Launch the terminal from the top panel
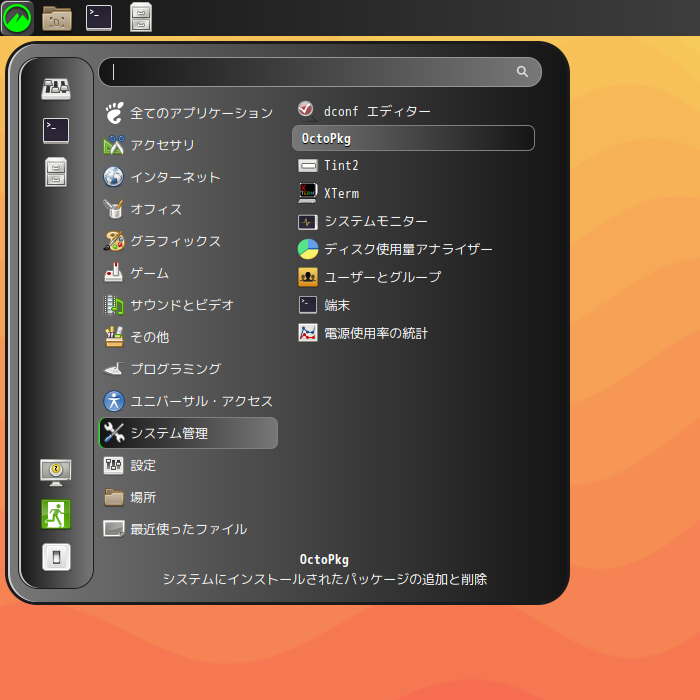The width and height of the screenshot is (700, 700). click(99, 18)
